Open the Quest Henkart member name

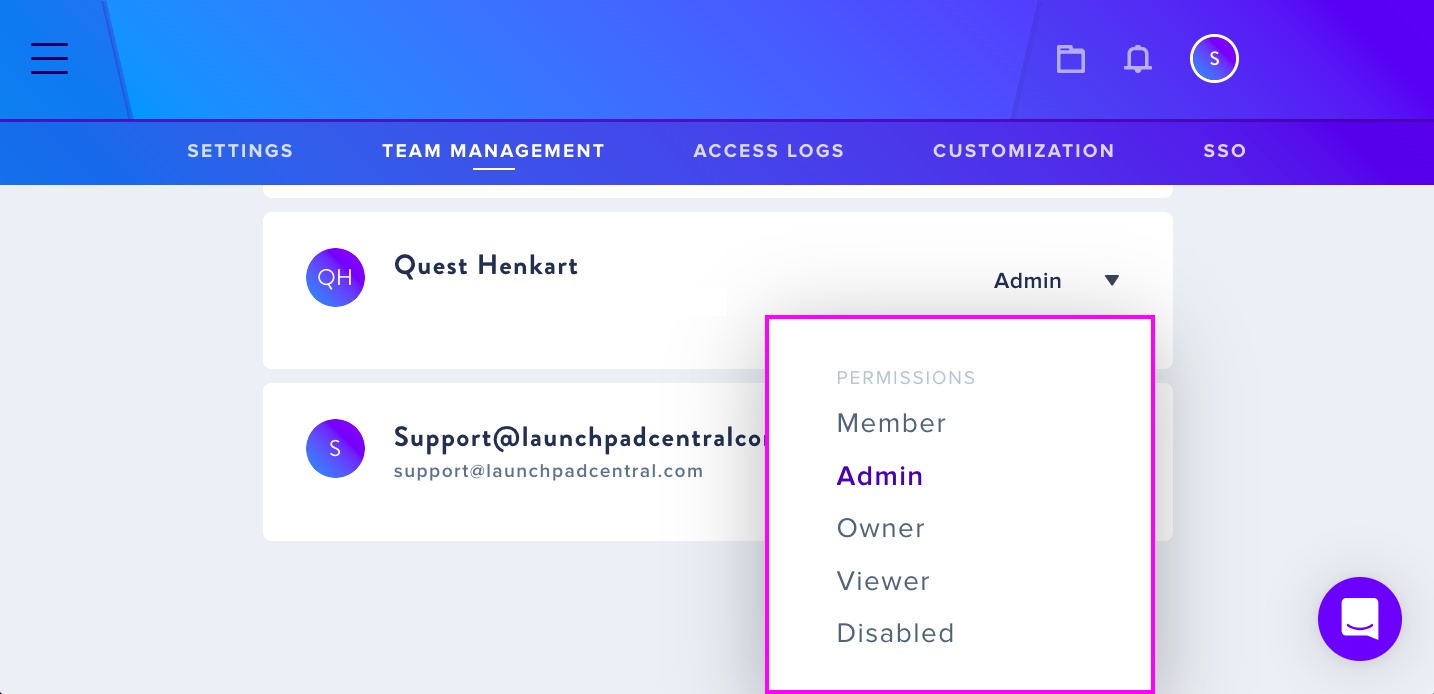click(486, 265)
